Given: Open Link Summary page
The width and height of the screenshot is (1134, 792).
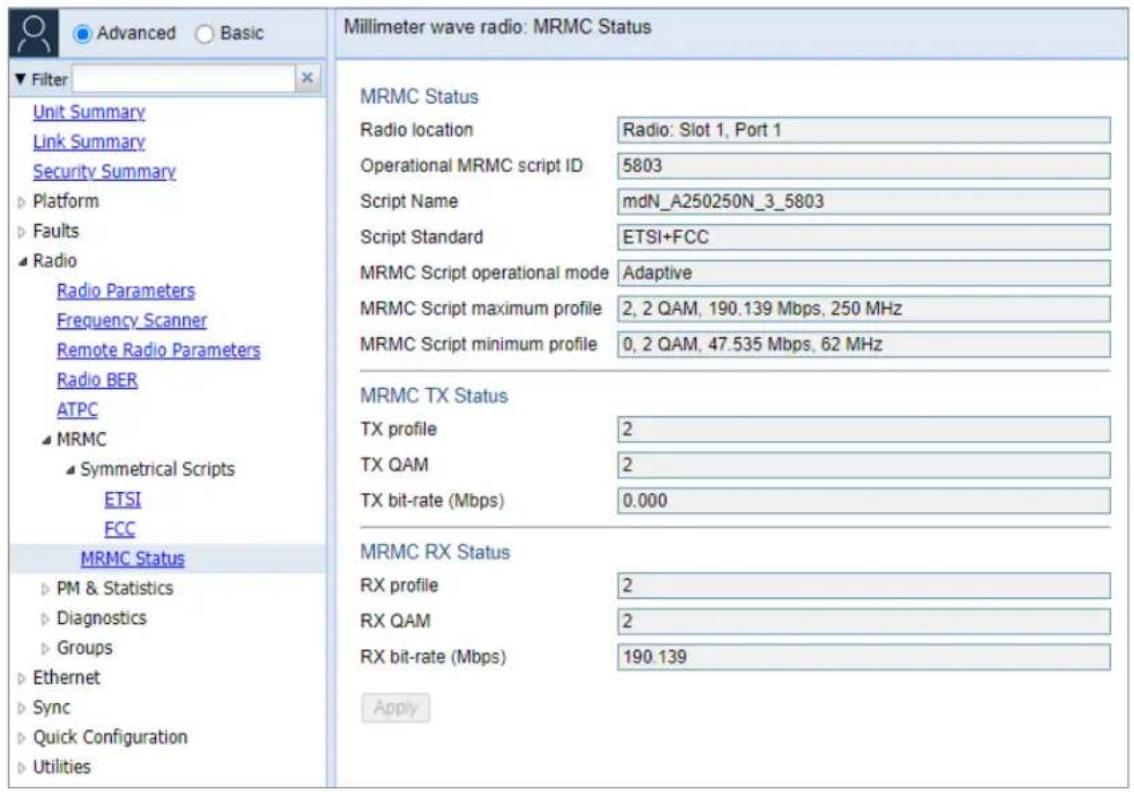Looking at the screenshot, I should click(x=89, y=142).
